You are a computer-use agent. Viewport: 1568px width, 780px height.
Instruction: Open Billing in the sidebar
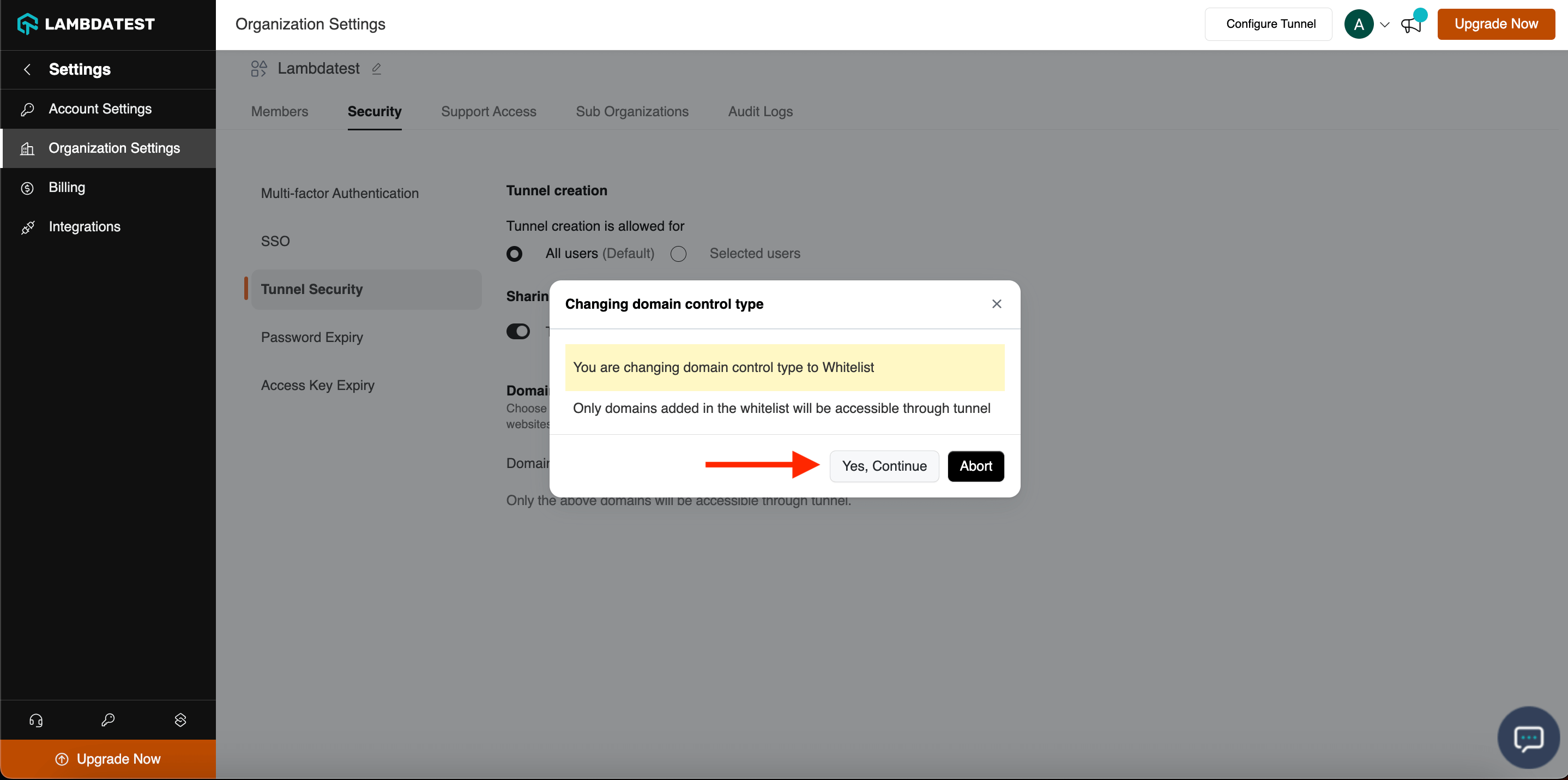click(67, 188)
